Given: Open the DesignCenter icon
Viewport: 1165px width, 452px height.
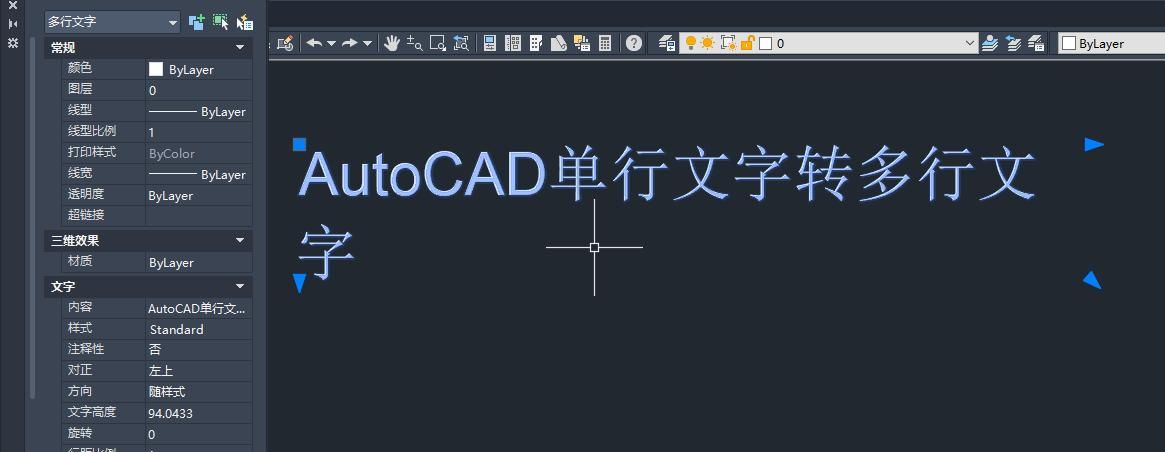Looking at the screenshot, I should pyautogui.click(x=513, y=43).
